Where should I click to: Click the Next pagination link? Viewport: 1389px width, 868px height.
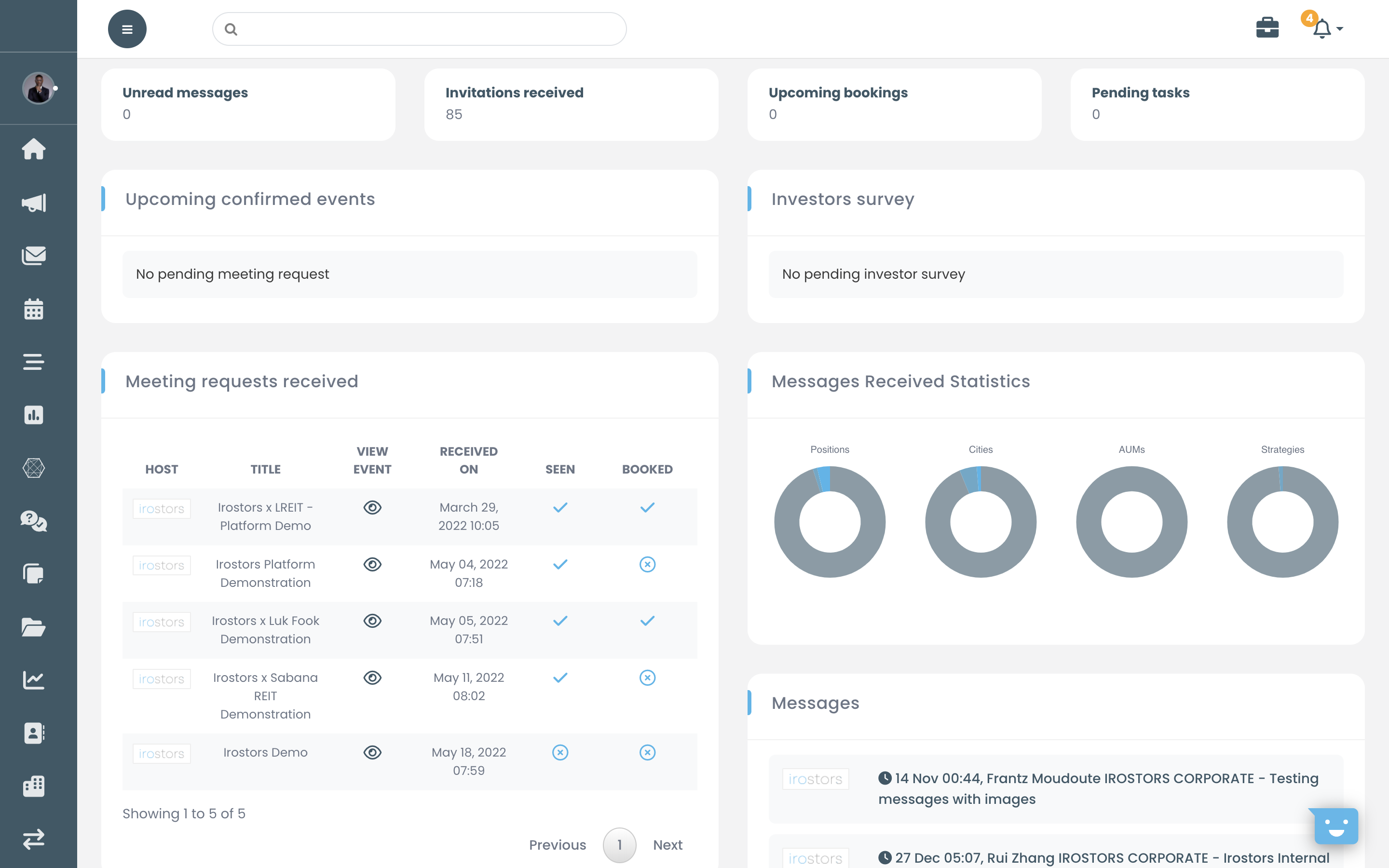[667, 844]
